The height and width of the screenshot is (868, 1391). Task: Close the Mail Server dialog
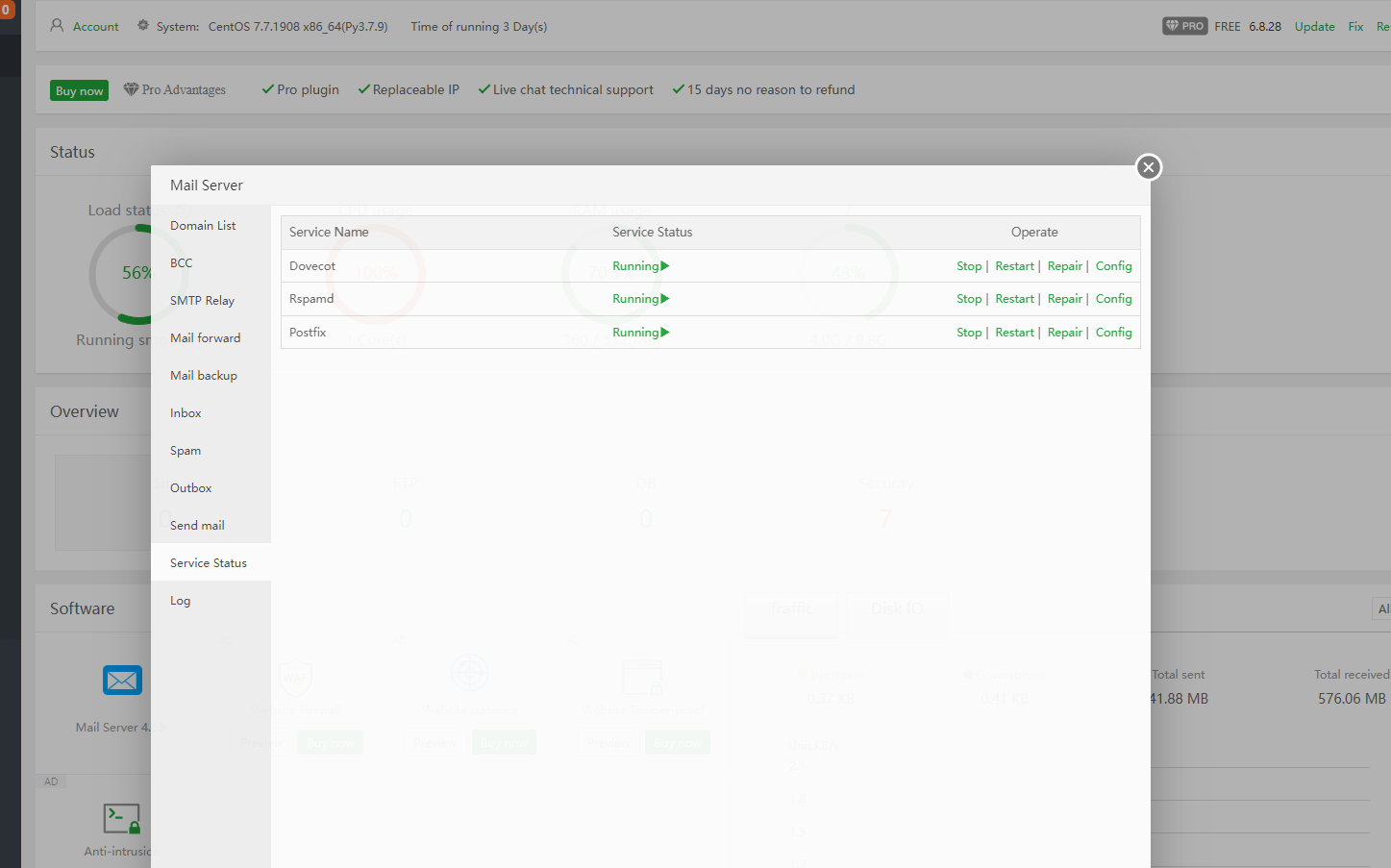click(x=1148, y=167)
